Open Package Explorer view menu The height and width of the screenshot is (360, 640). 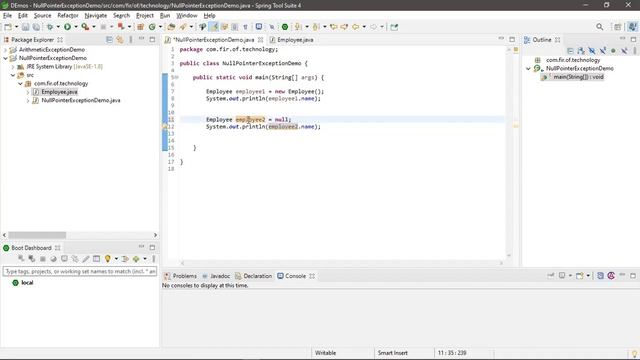click(131, 40)
